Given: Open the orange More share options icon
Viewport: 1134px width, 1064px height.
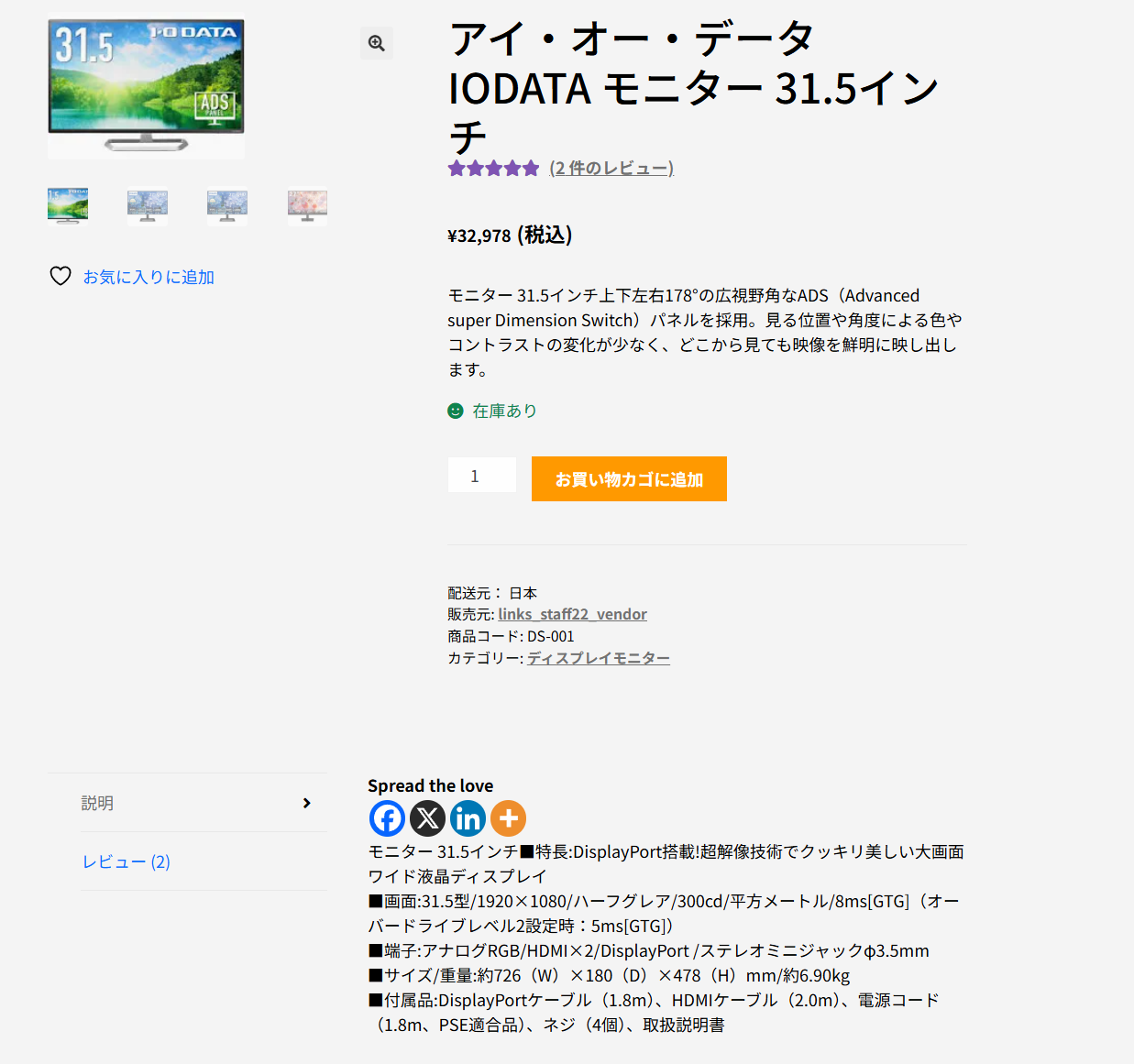Looking at the screenshot, I should click(508, 818).
